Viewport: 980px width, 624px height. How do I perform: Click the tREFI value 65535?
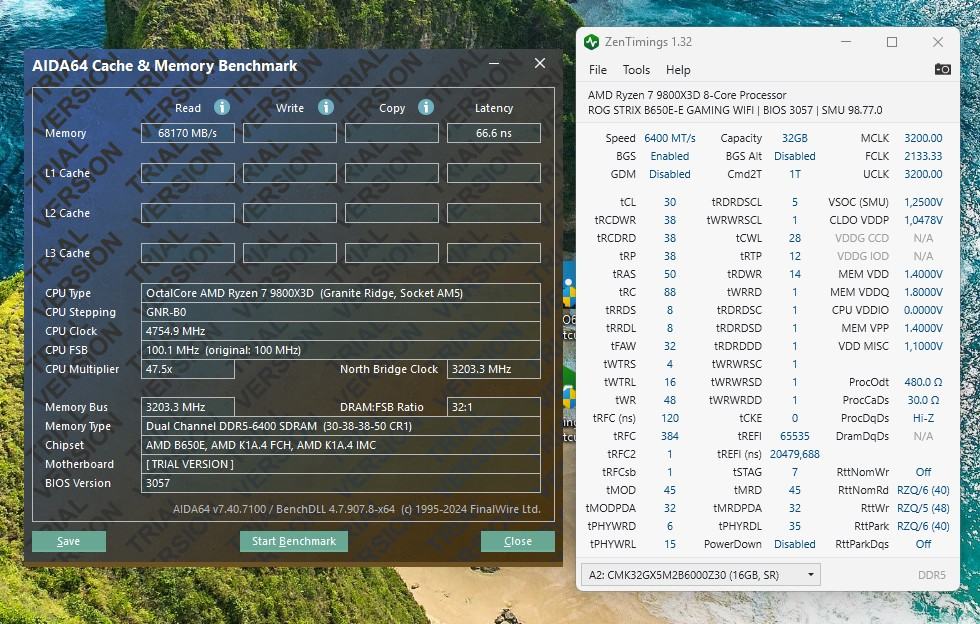click(794, 436)
